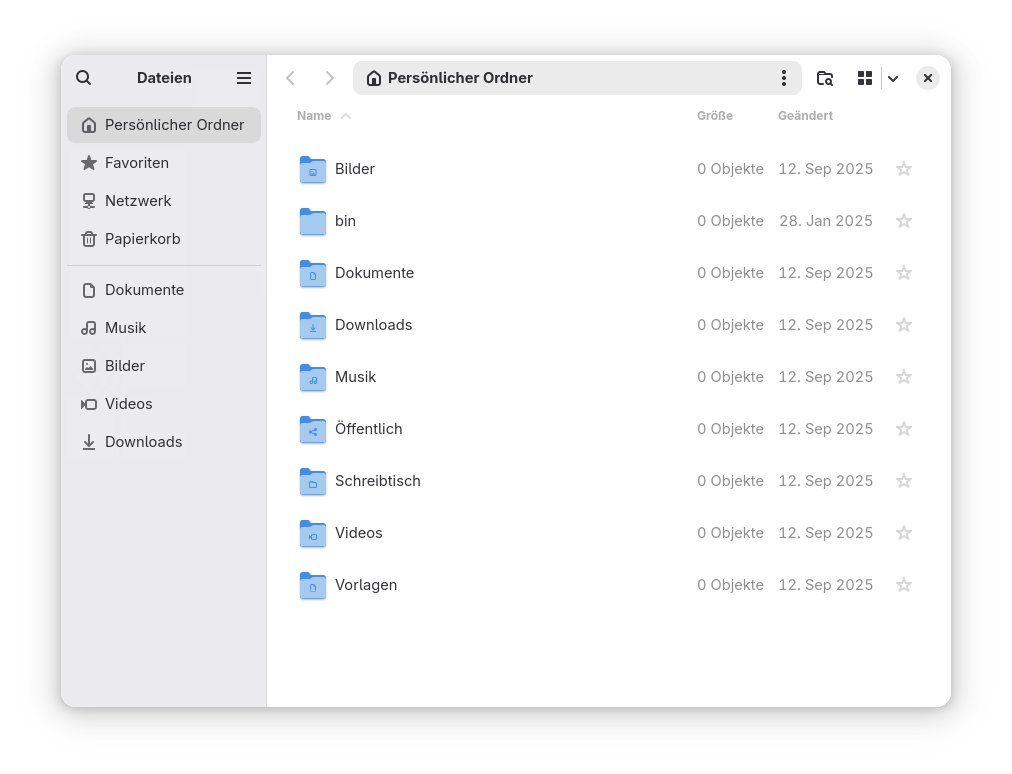This screenshot has height=774, width=1012.
Task: Open the hamburger menu next to Dateien
Action: [x=243, y=77]
